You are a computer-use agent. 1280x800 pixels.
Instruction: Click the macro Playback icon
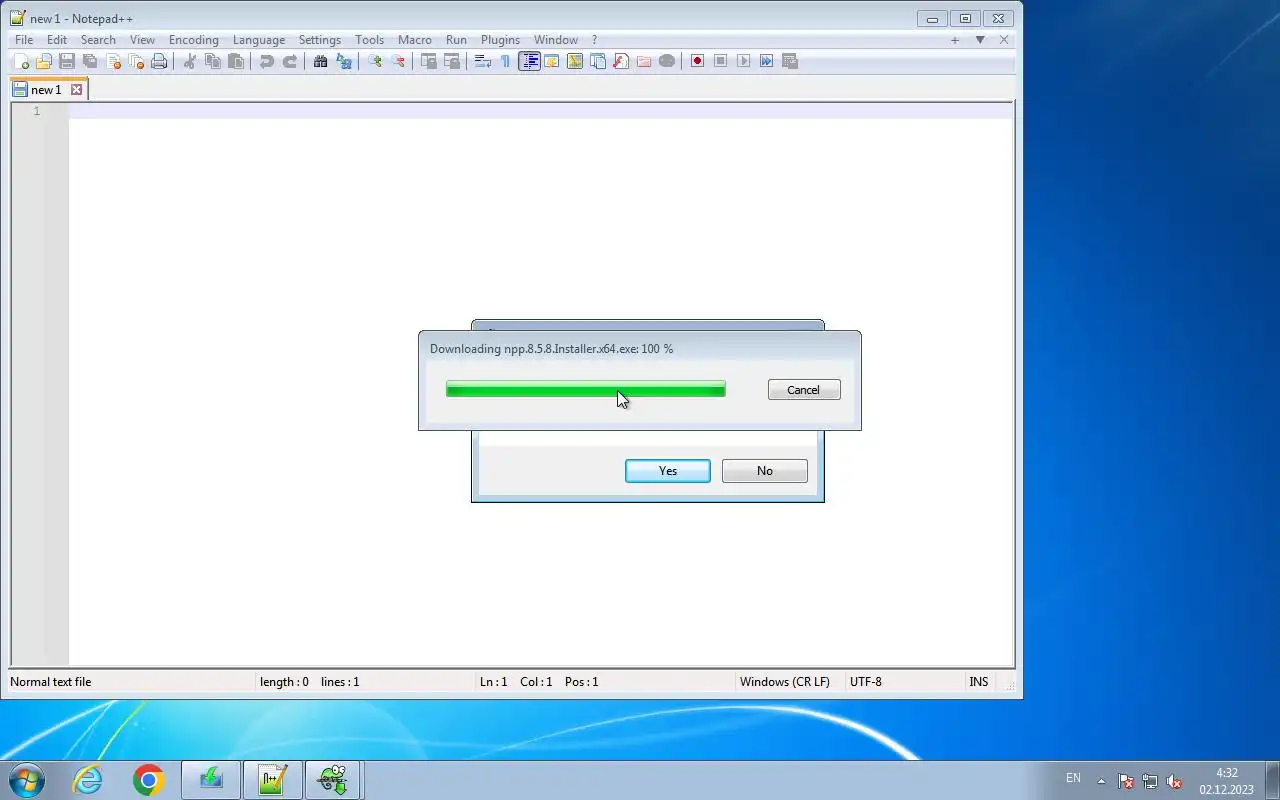(744, 61)
